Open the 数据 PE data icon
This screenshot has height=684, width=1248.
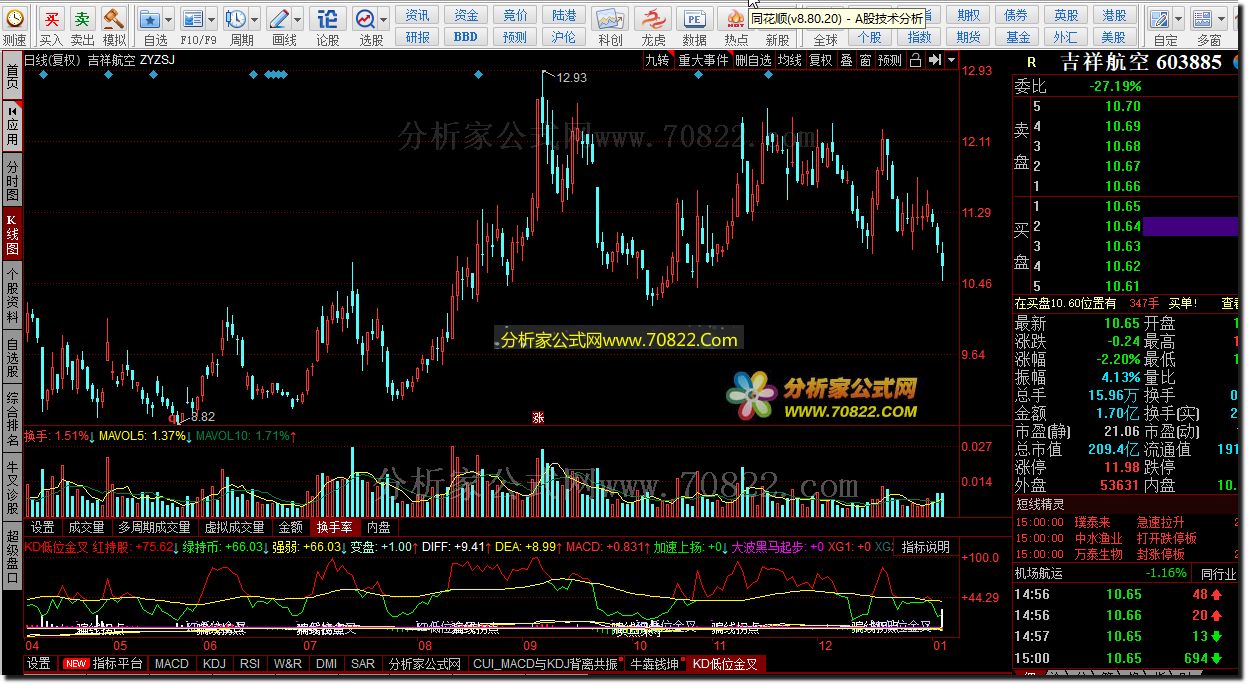694,18
